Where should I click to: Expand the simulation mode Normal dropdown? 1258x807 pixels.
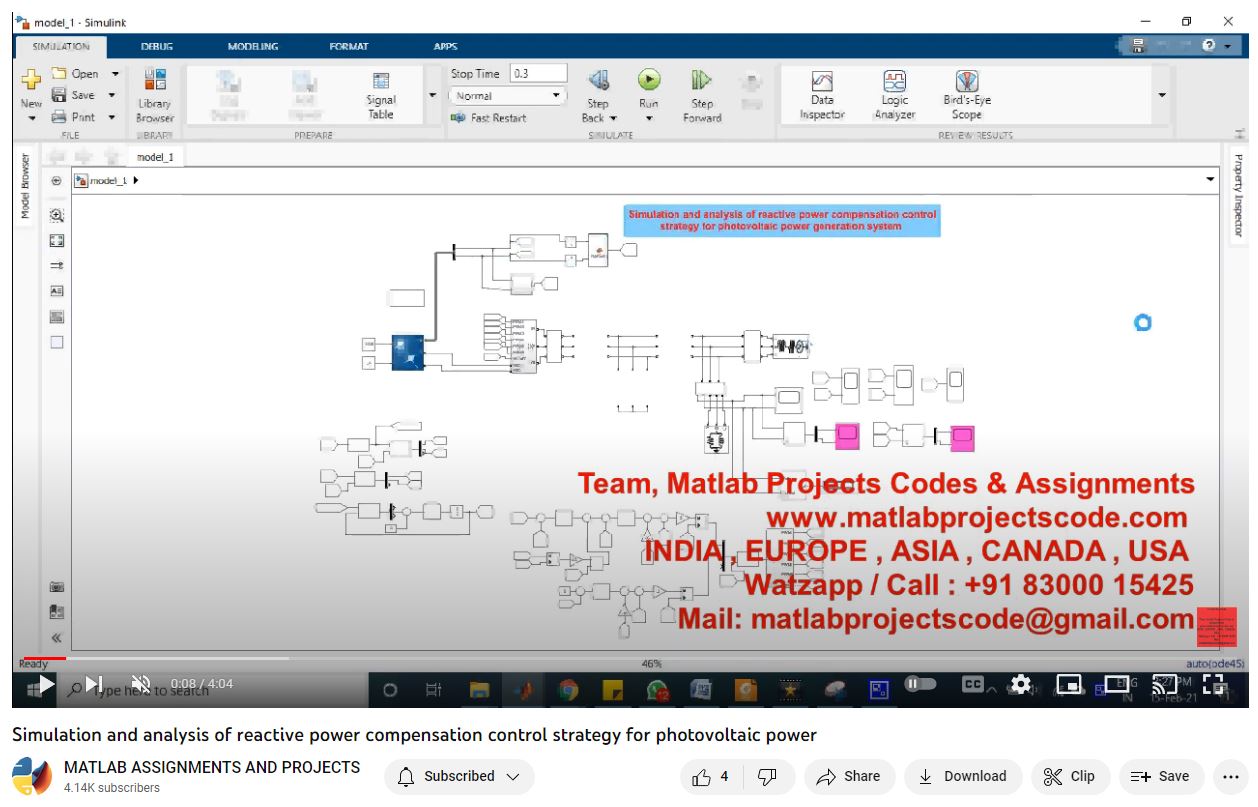508,96
